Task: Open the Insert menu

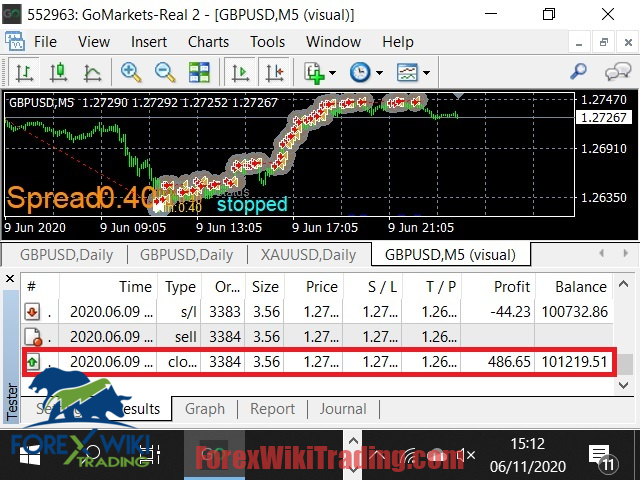Action: [149, 42]
